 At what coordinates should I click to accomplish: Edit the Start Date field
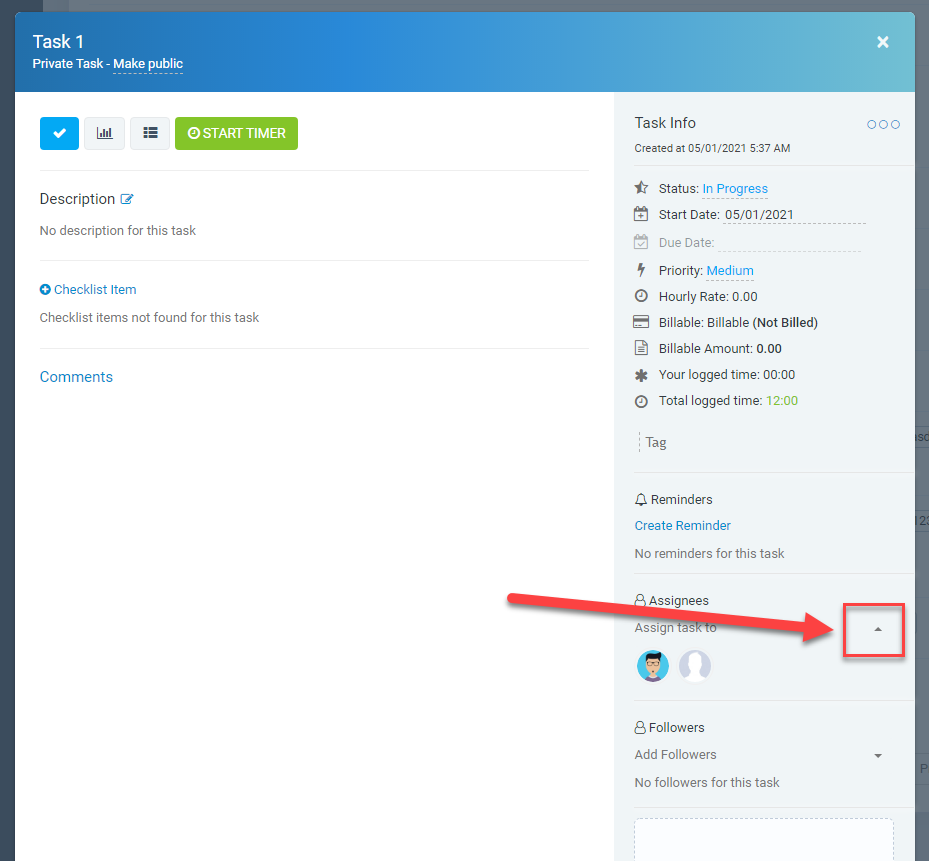coord(795,215)
